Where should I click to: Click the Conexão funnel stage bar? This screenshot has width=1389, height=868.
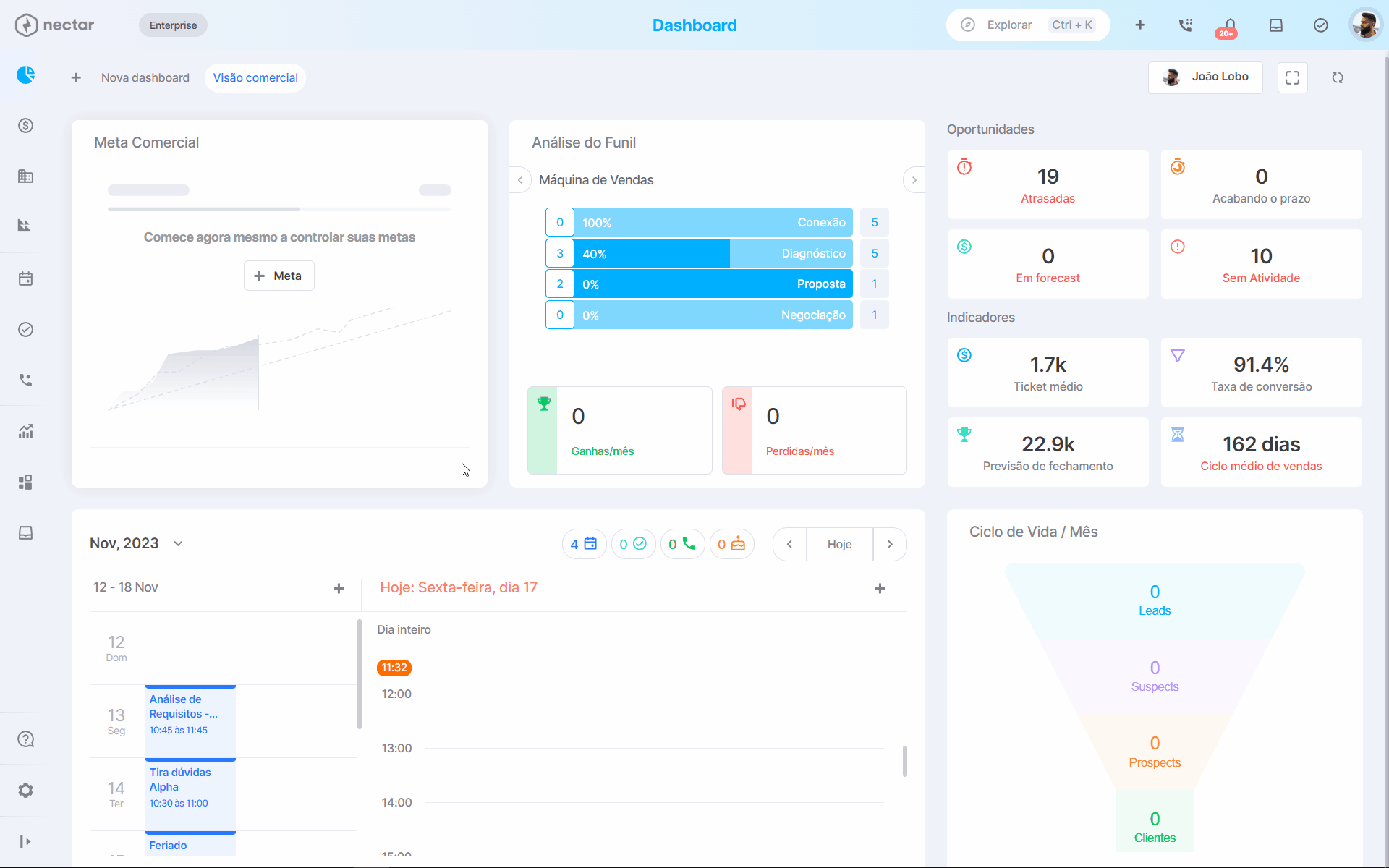point(713,223)
